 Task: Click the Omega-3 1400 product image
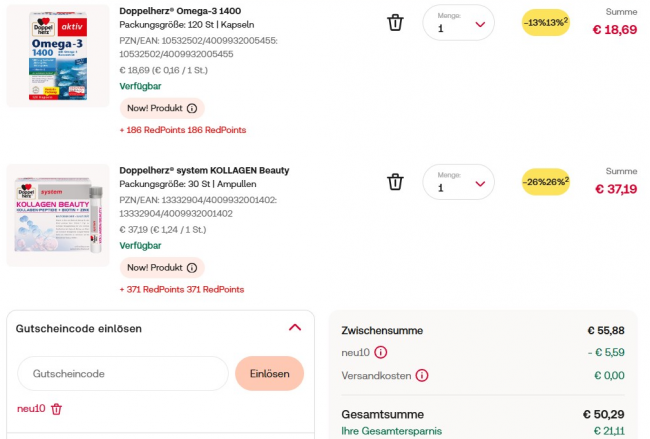click(58, 56)
